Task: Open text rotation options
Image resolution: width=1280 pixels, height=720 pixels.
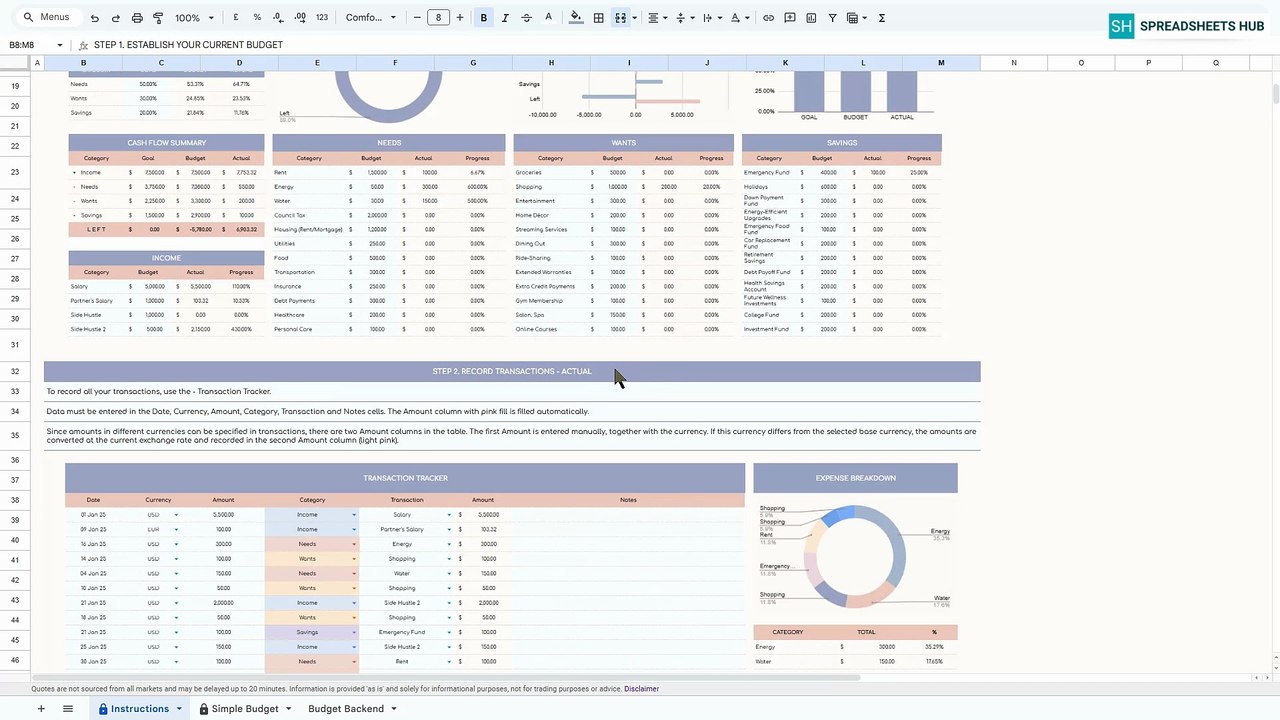Action: click(x=738, y=18)
